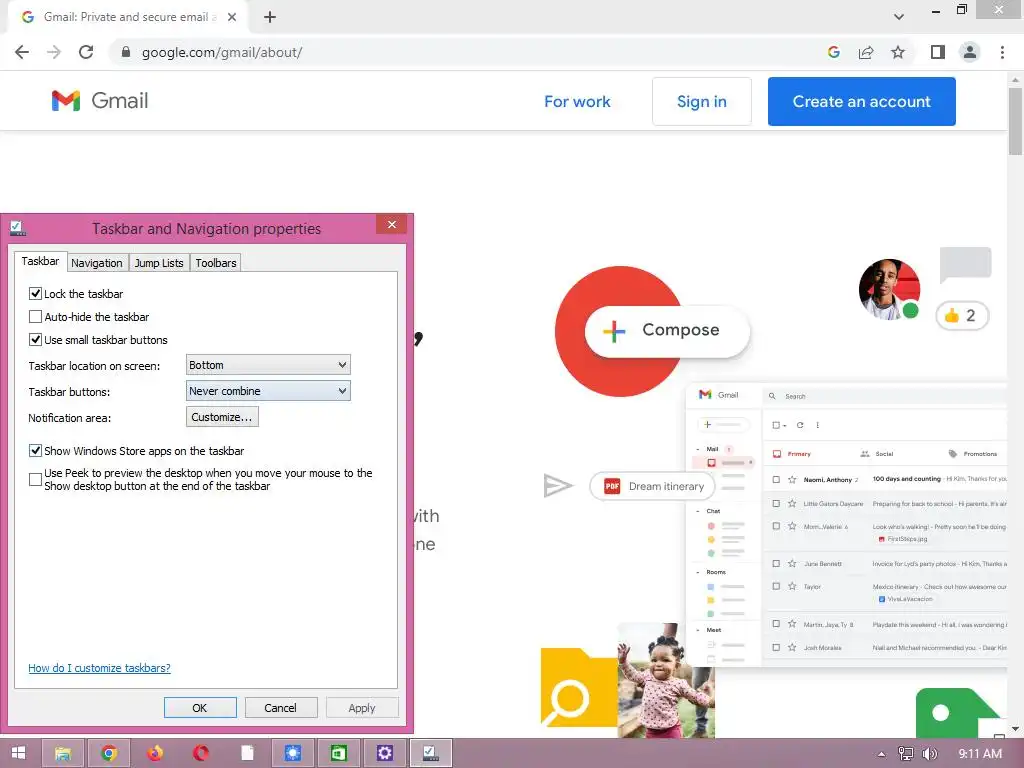Uncheck Use small taskbar buttons
This screenshot has width=1024, height=768.
coord(35,340)
